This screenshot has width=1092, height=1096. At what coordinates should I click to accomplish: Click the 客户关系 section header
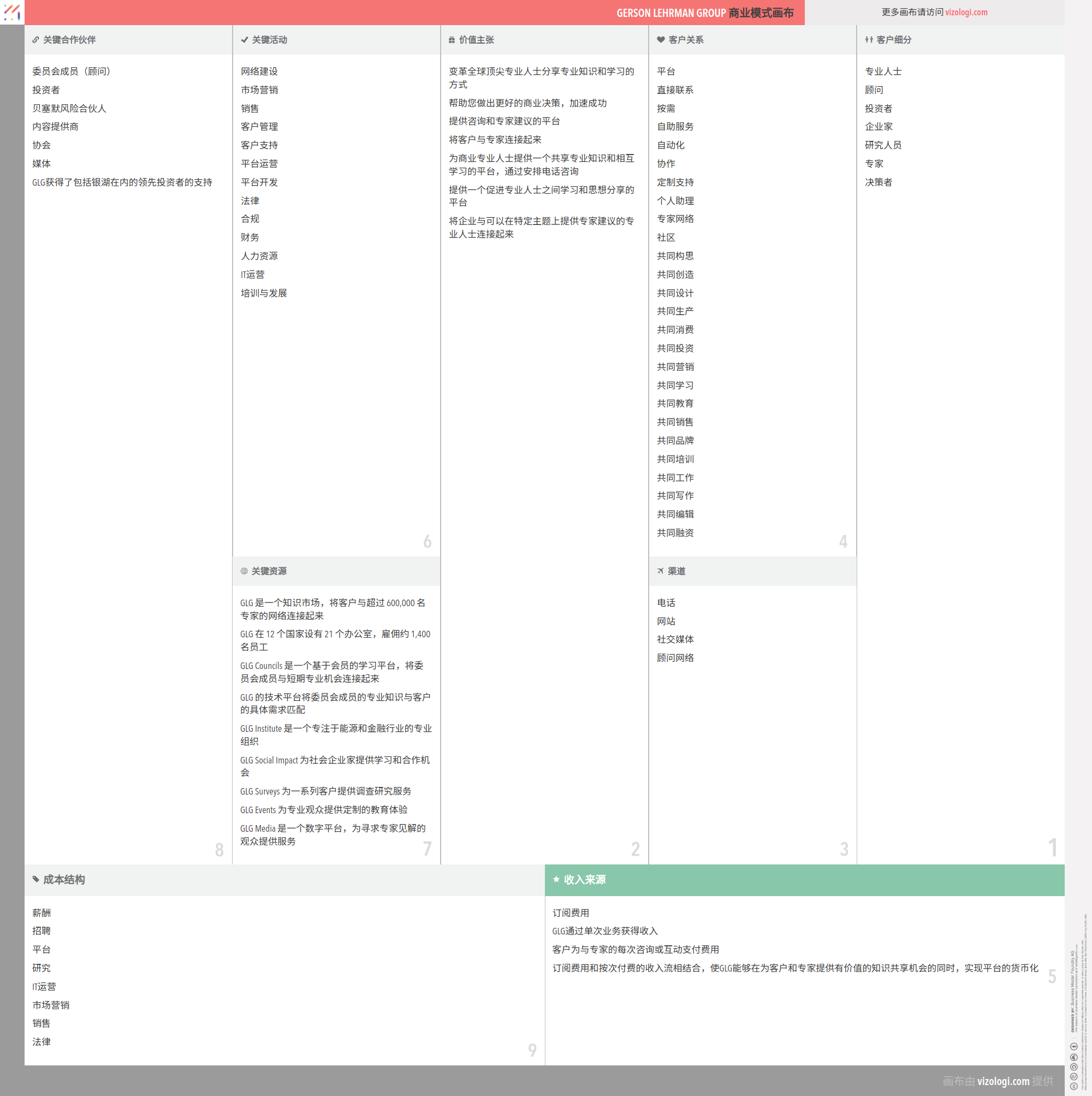pos(686,40)
